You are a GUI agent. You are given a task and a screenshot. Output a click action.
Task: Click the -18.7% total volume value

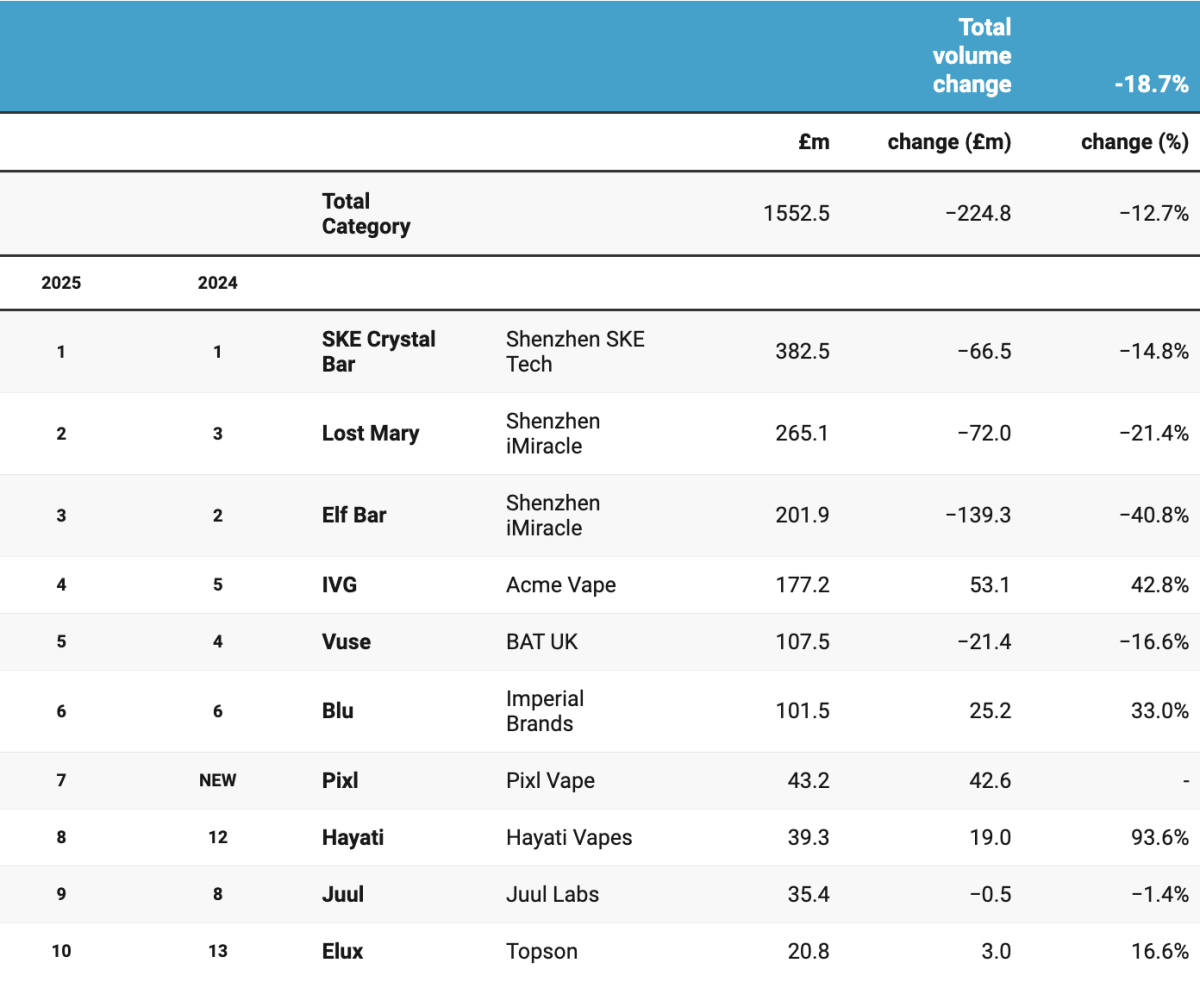pyautogui.click(x=1151, y=85)
